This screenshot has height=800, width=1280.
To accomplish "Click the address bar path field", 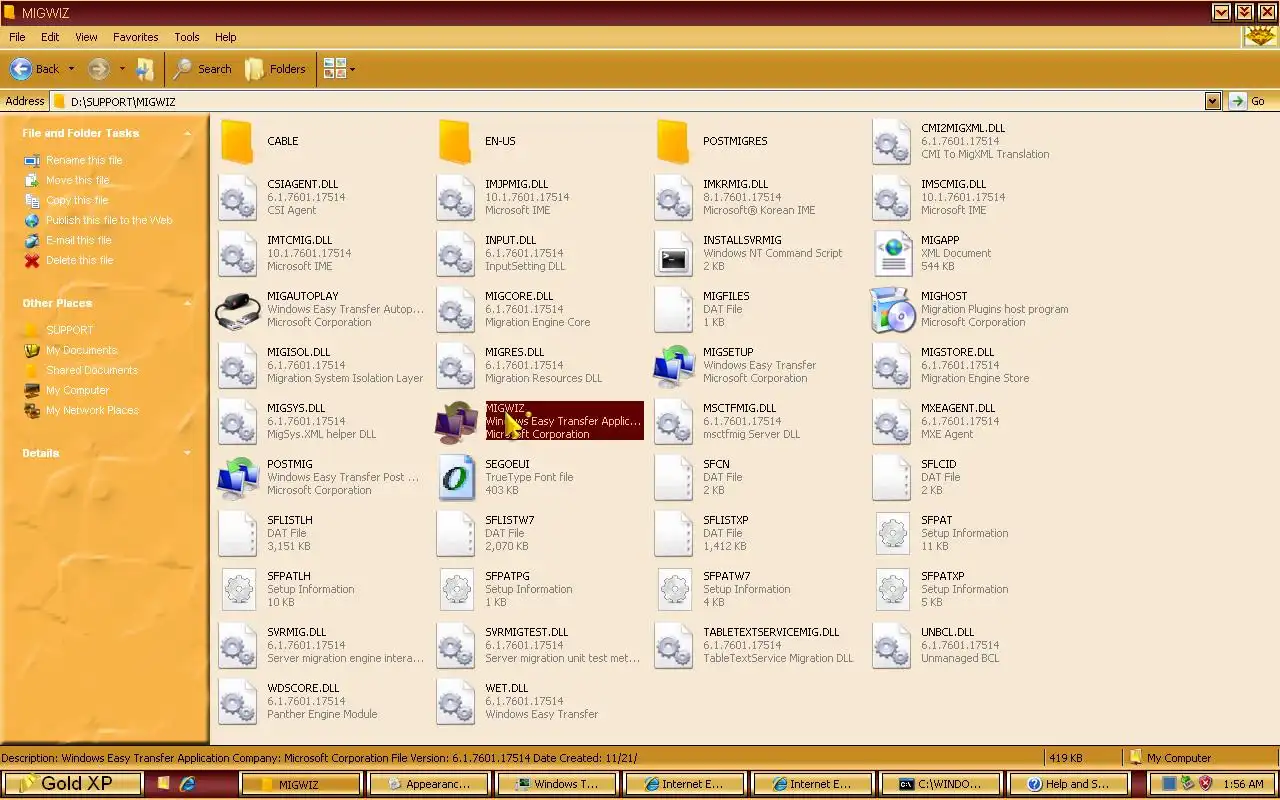I will pos(628,101).
